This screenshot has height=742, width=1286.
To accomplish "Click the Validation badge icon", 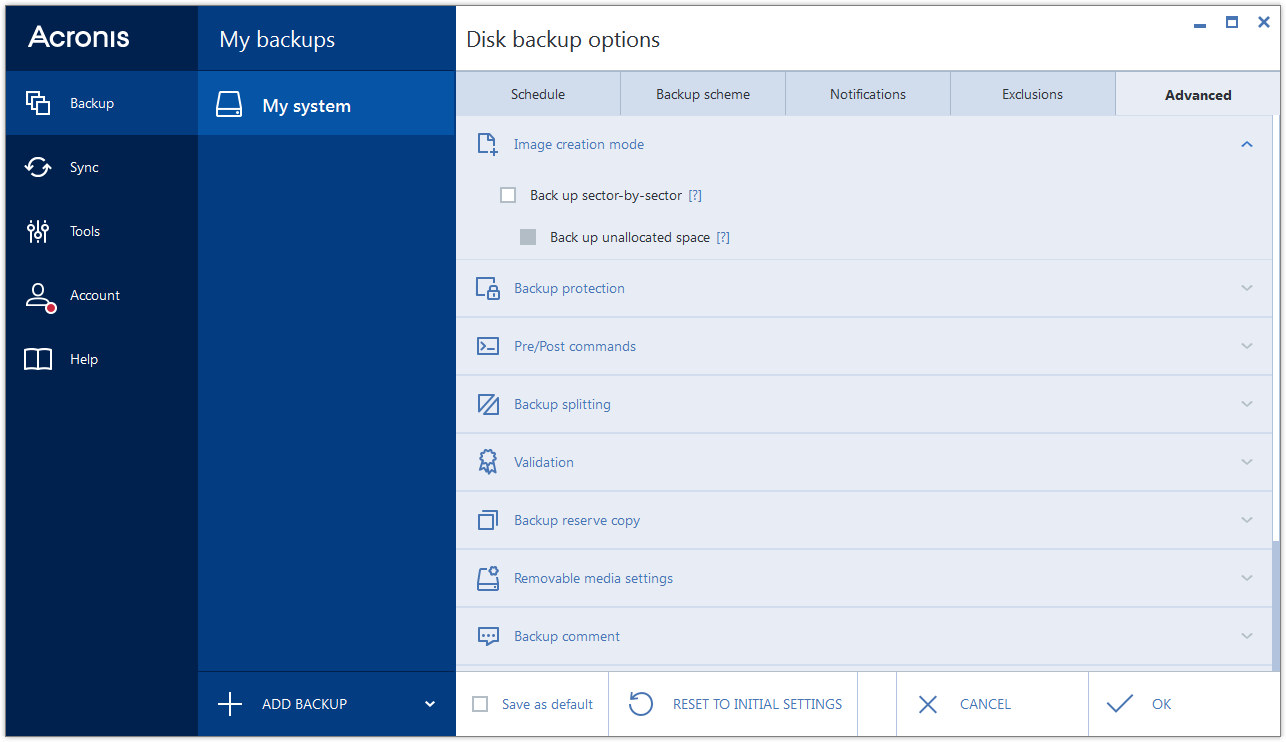I will click(488, 462).
